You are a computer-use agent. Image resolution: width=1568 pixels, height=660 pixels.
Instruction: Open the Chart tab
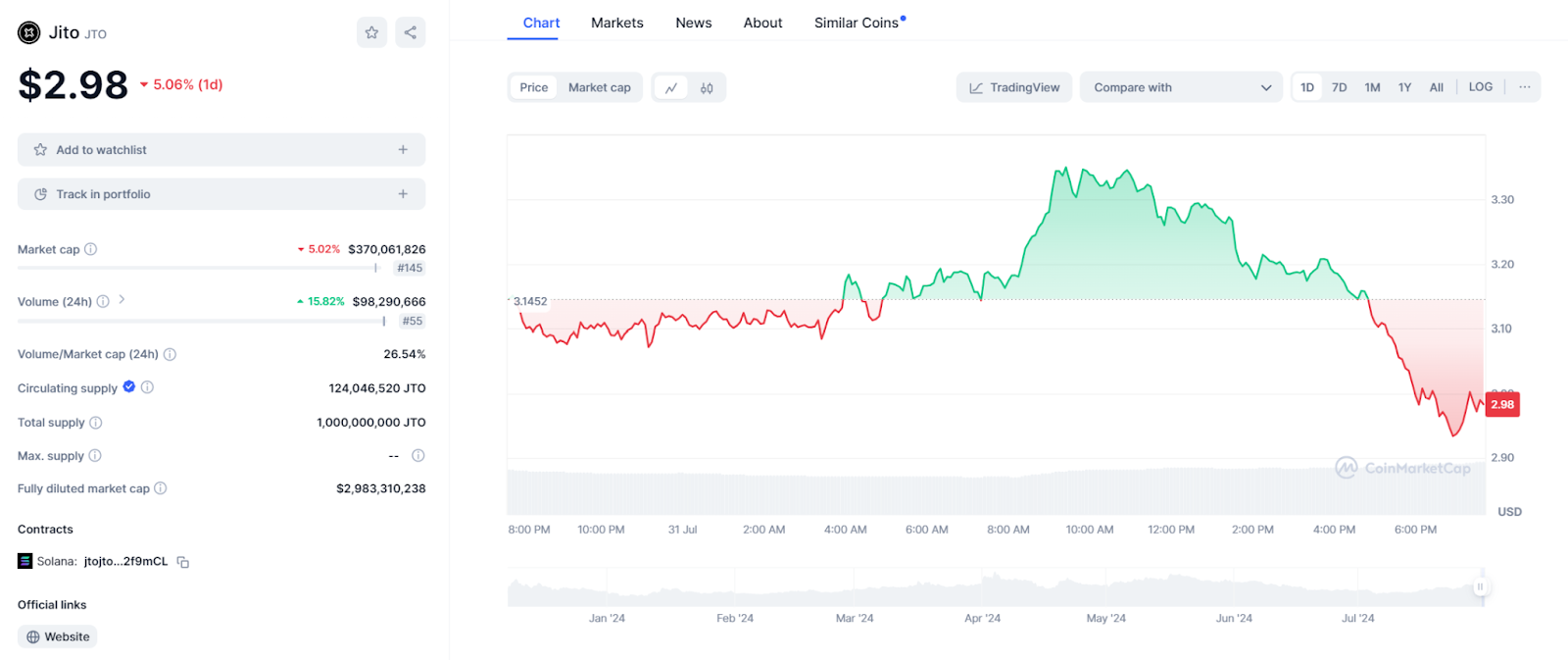pos(541,23)
